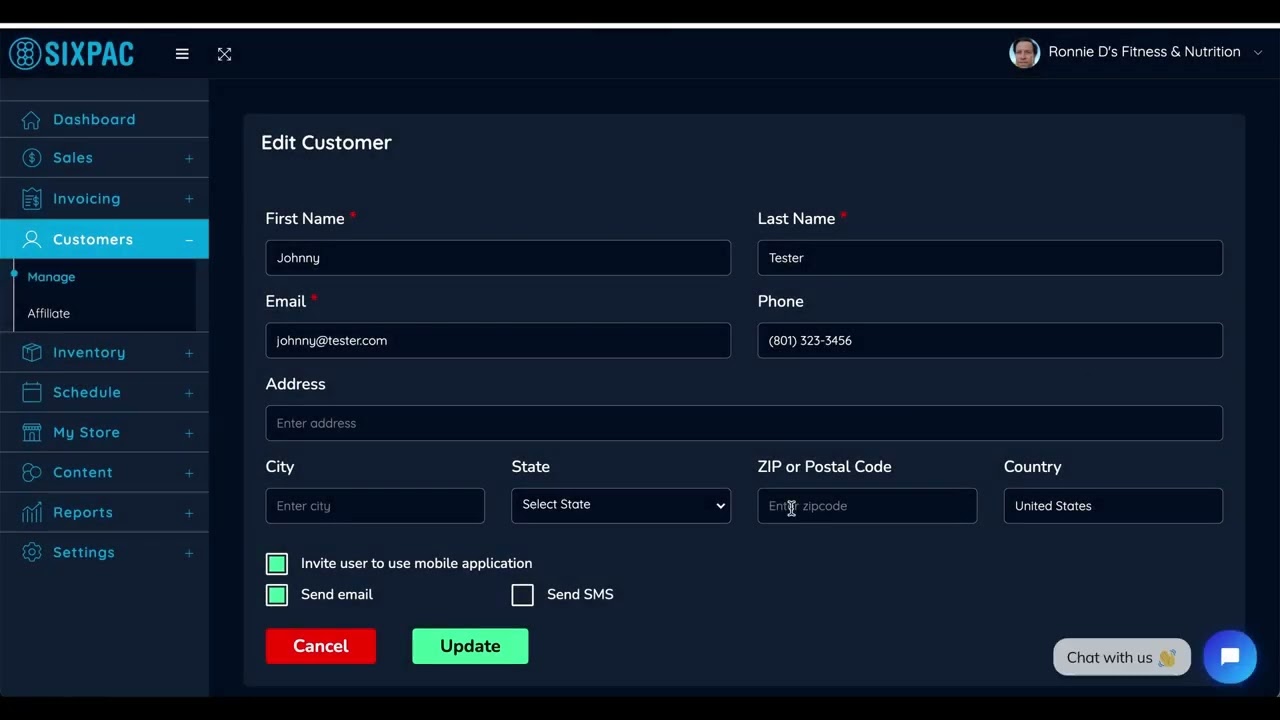This screenshot has width=1280, height=720.
Task: Uncheck the Send email checkbox
Action: [x=277, y=595]
